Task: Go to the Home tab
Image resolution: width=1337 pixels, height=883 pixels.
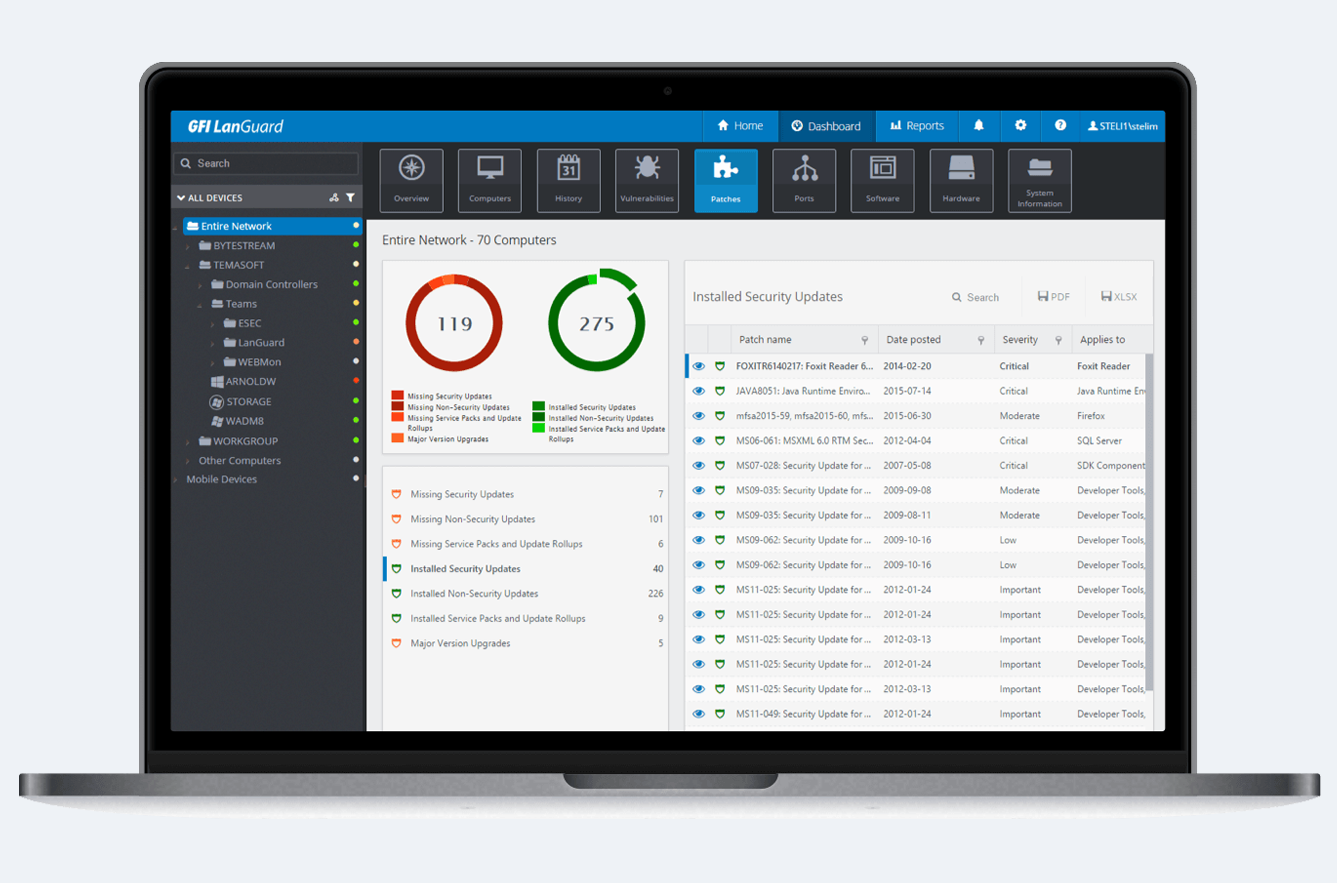Action: (x=740, y=126)
